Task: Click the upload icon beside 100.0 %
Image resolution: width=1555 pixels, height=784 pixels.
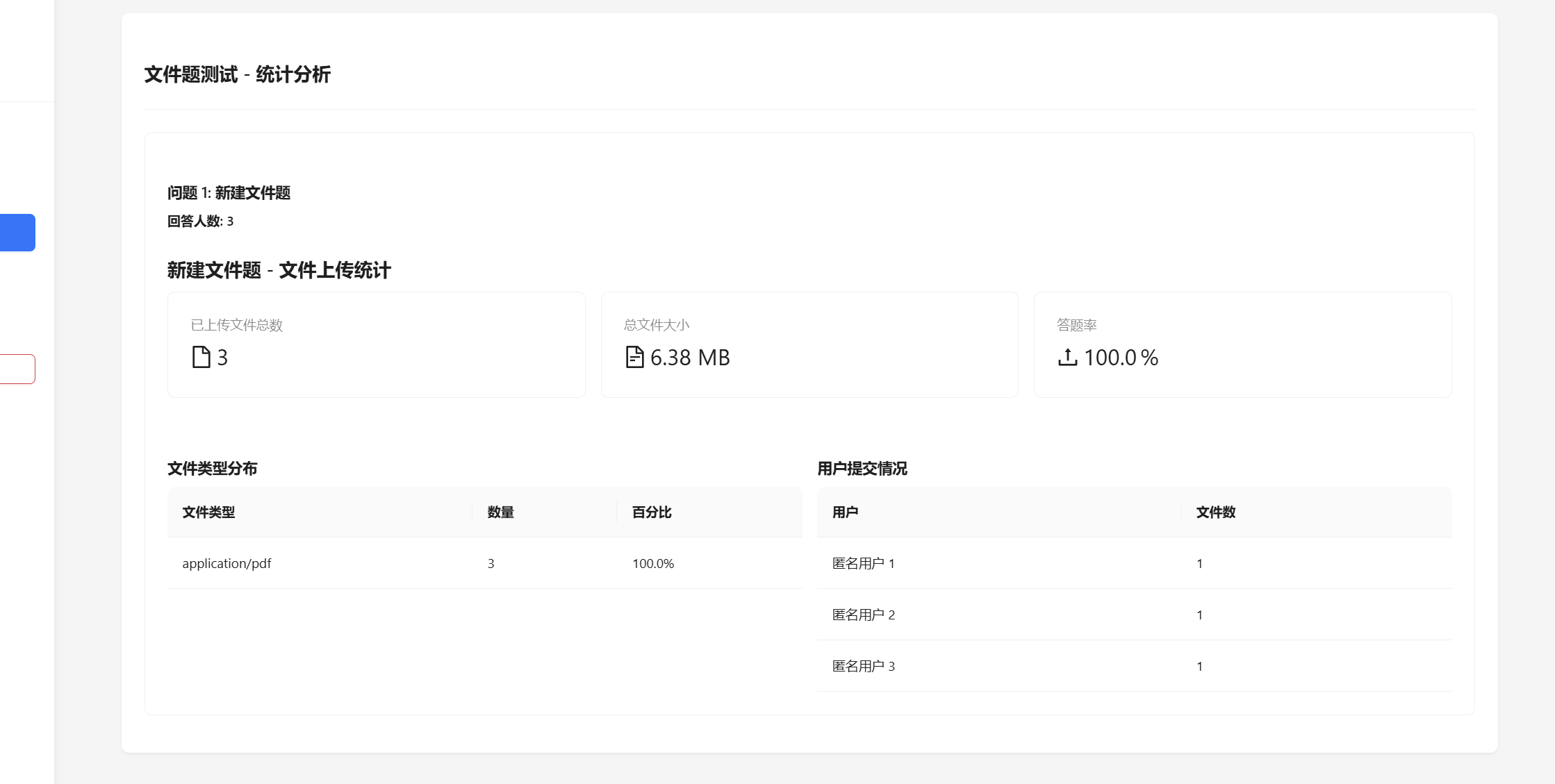Action: (x=1067, y=357)
